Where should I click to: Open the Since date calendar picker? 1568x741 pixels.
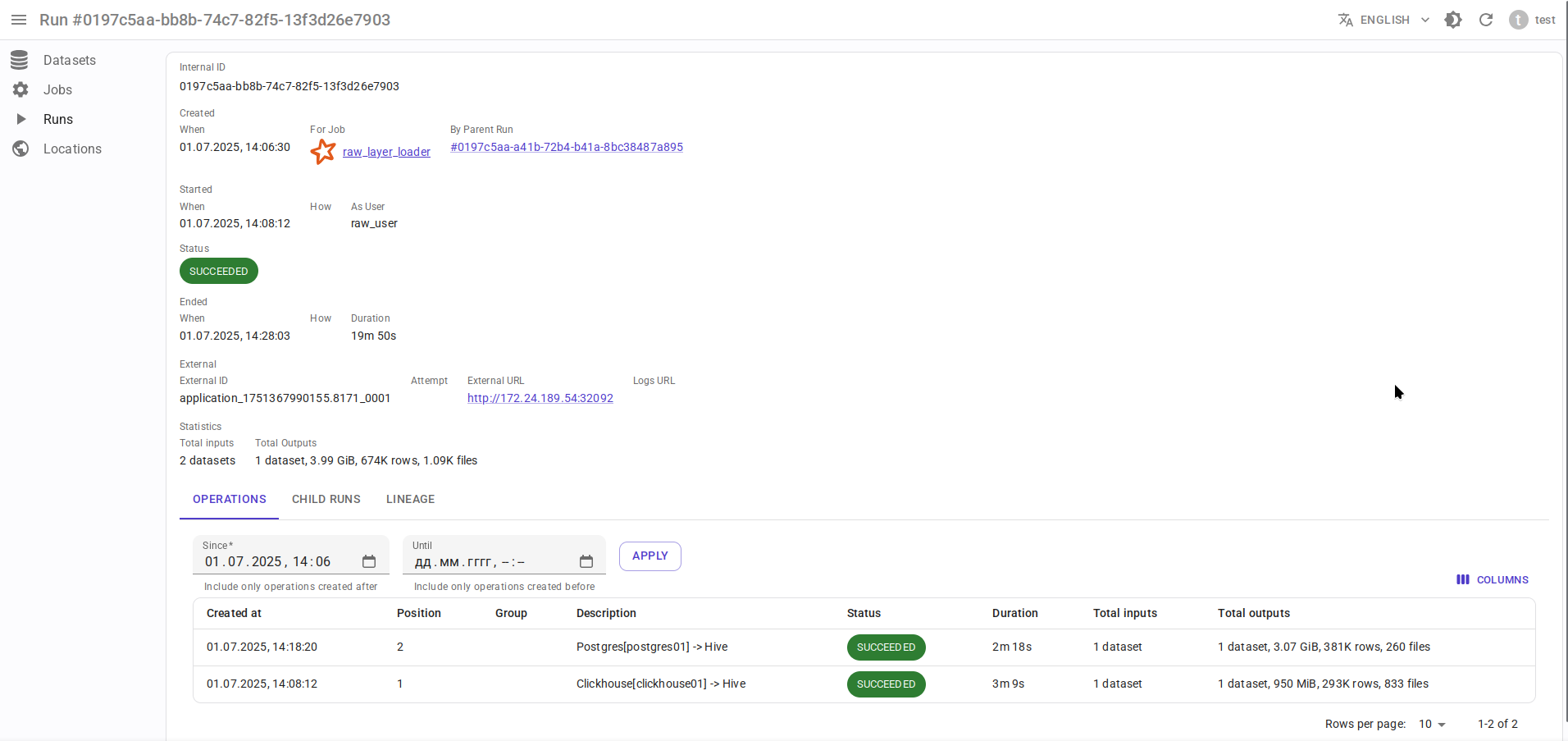tap(369, 561)
